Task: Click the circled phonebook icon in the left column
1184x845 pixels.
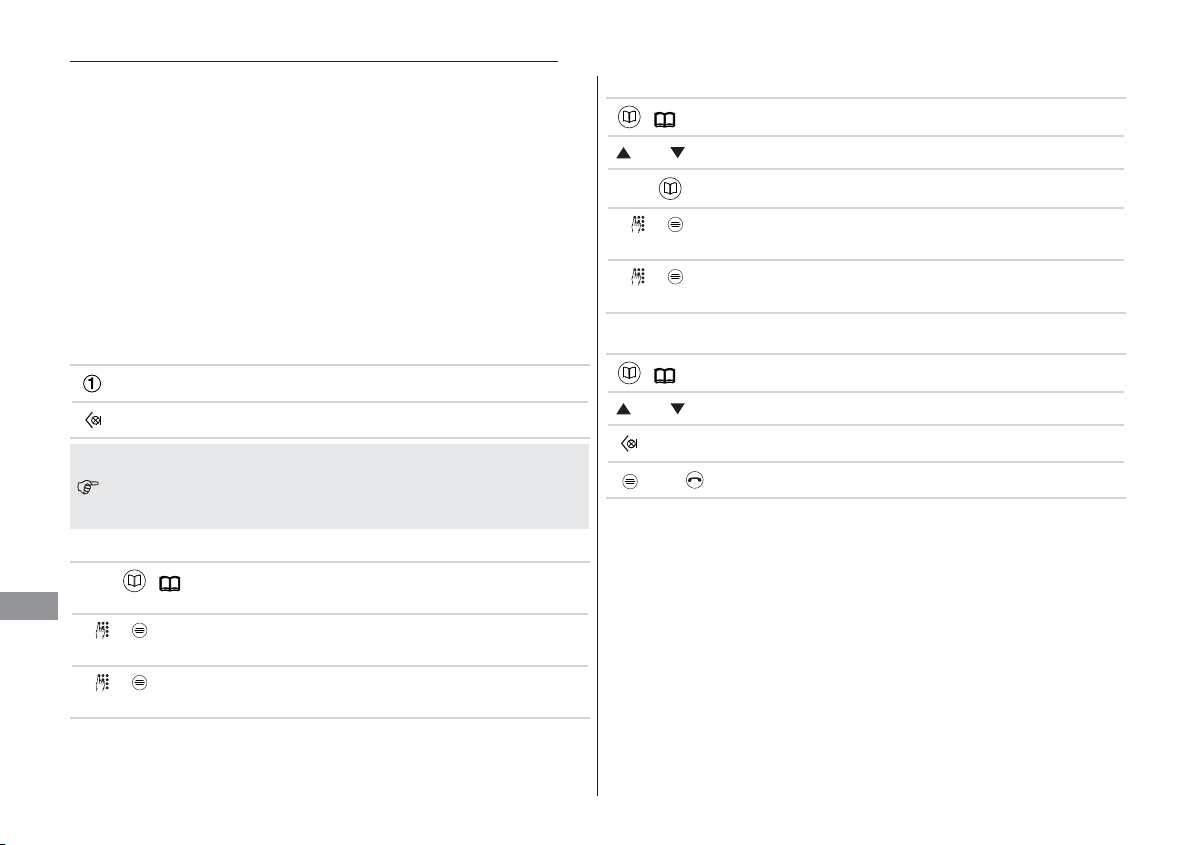Action: 134,581
